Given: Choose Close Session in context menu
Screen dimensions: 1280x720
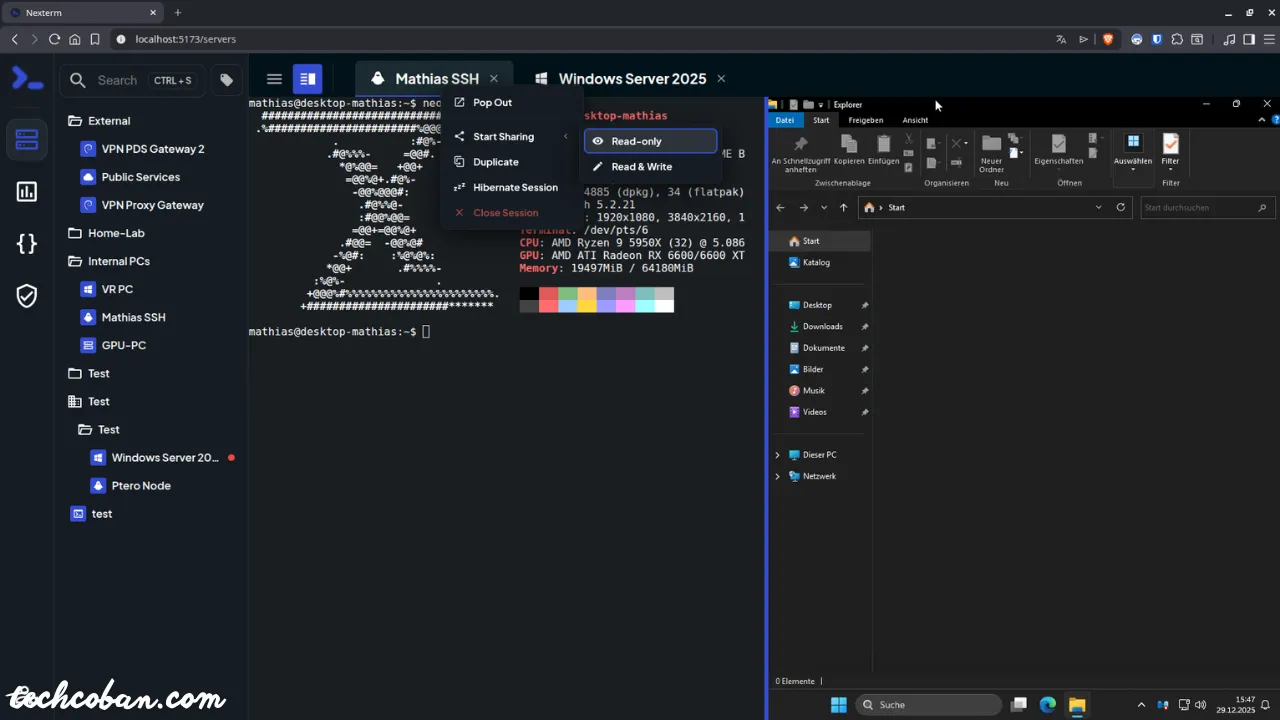Looking at the screenshot, I should pyautogui.click(x=511, y=212).
